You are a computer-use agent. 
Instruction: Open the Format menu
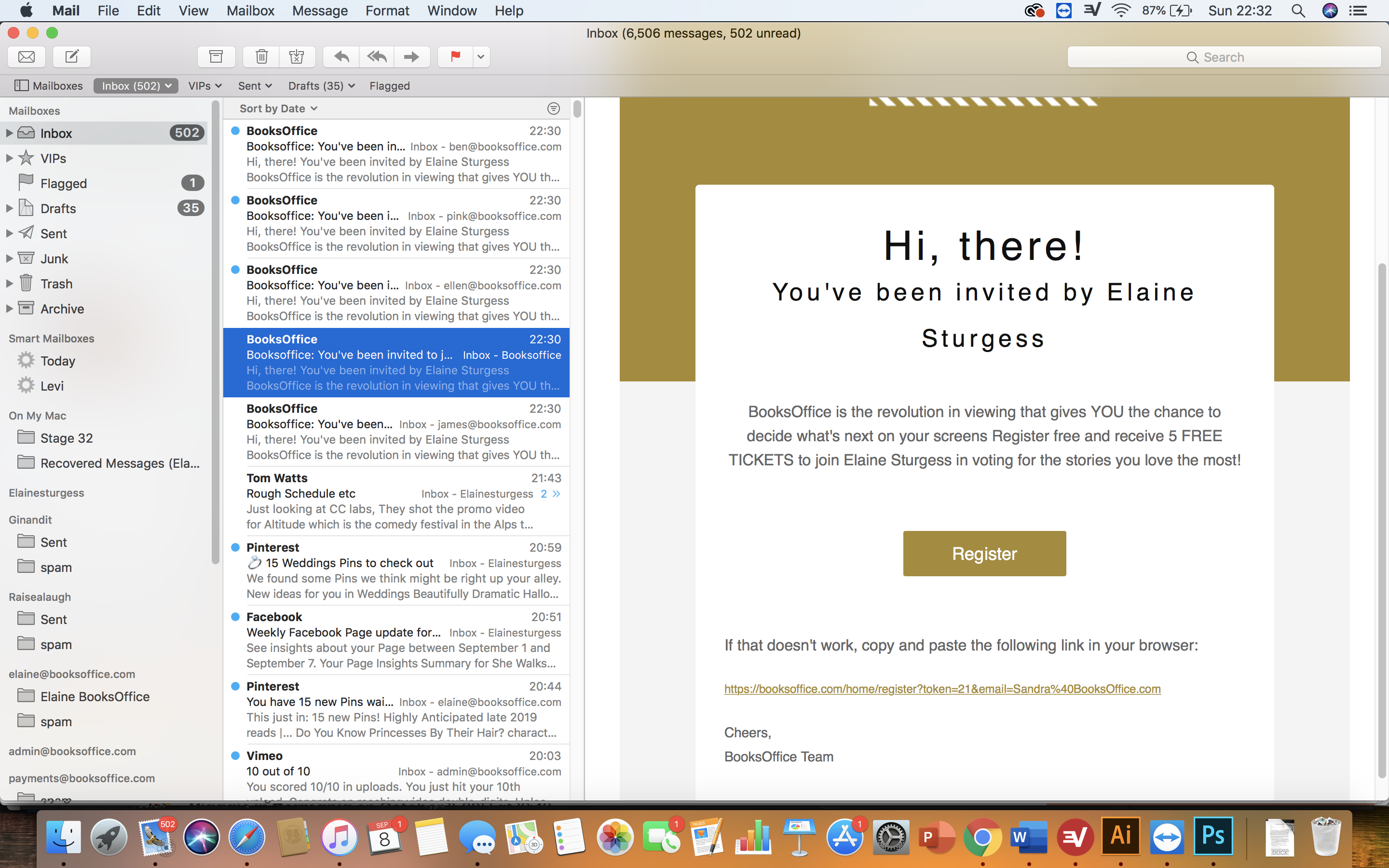[x=387, y=10]
